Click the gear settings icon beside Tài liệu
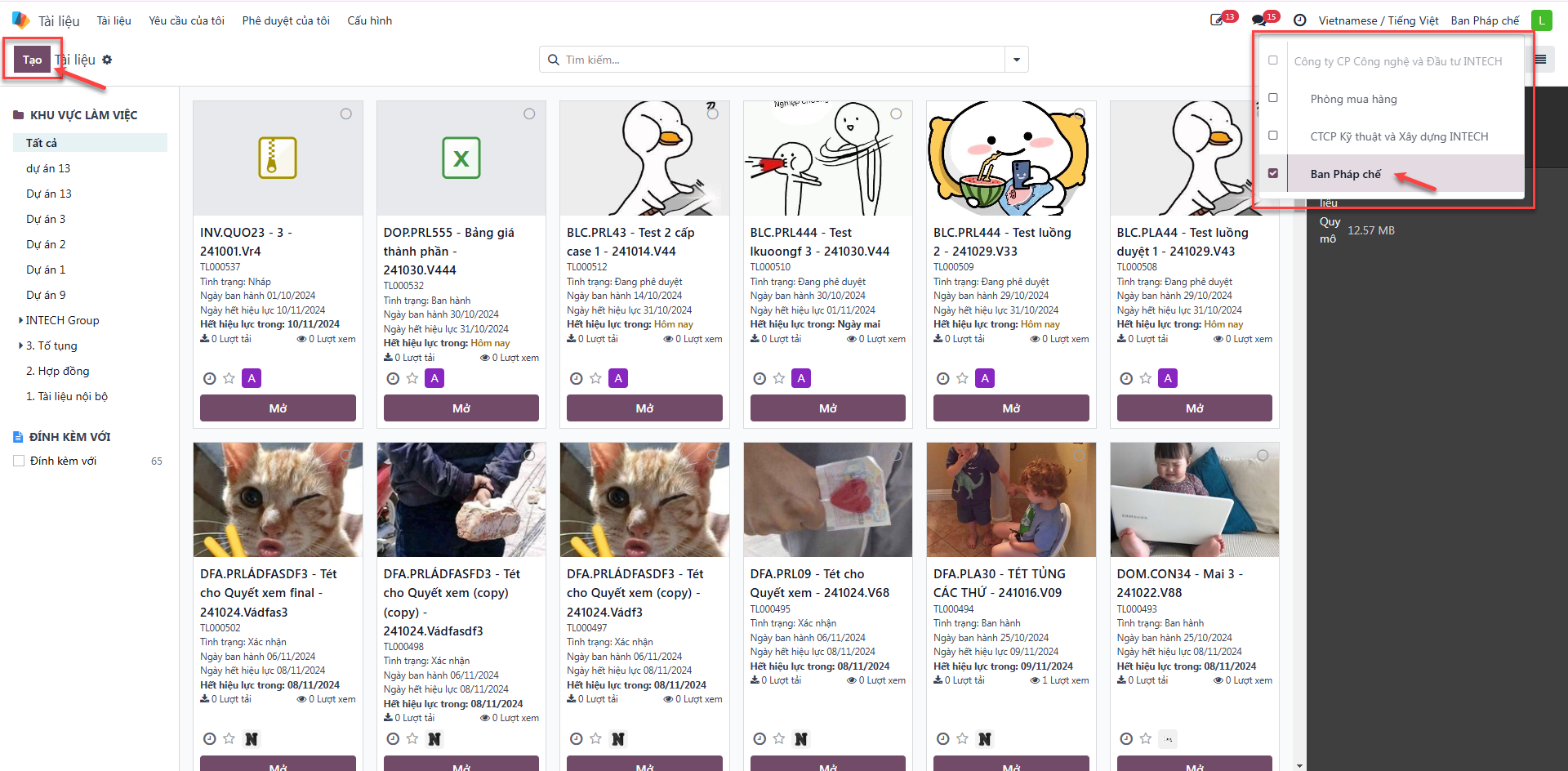The height and width of the screenshot is (771, 1568). pyautogui.click(x=107, y=60)
